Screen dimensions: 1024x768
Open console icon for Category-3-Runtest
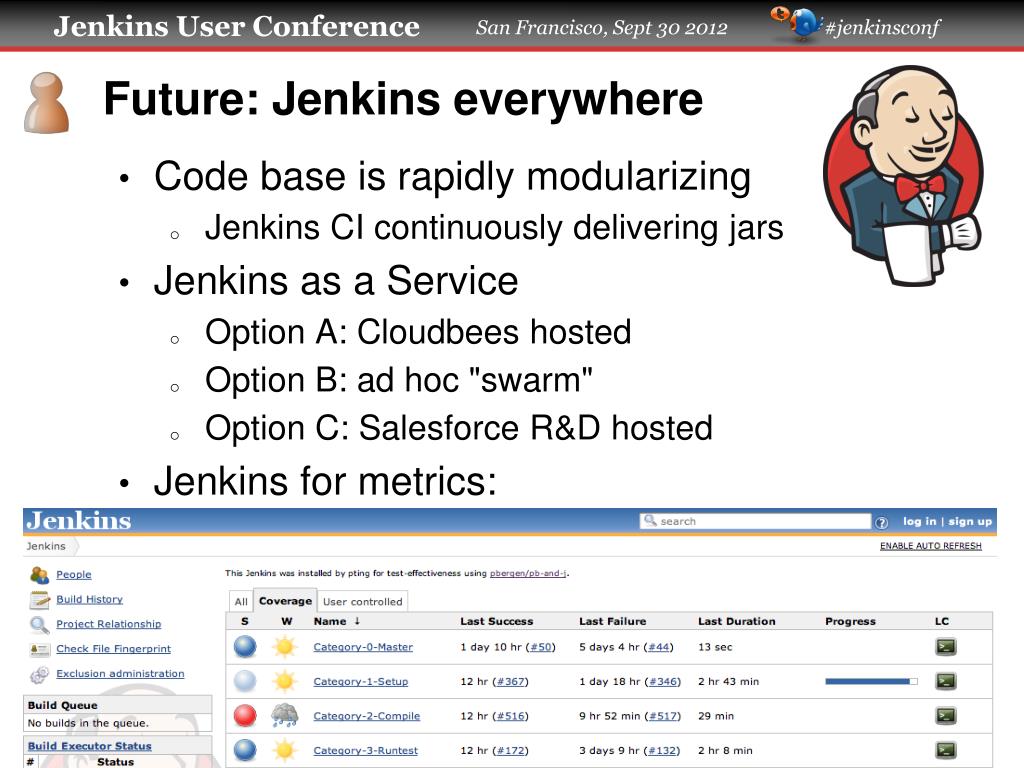click(x=946, y=750)
